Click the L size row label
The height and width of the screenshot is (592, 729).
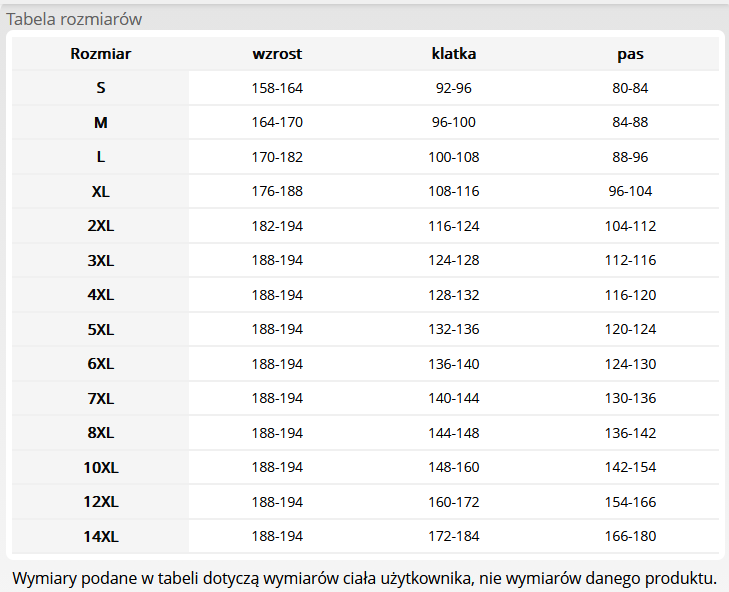point(101,157)
